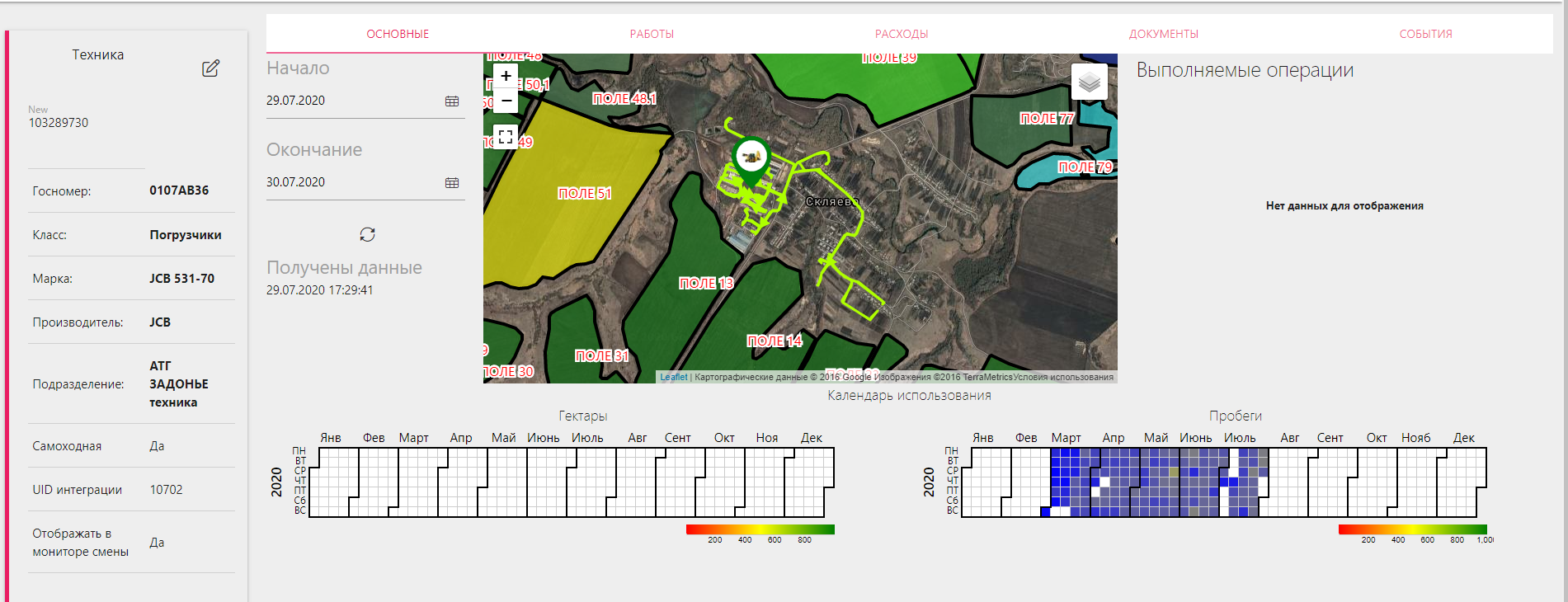Zoom in on the map
The height and width of the screenshot is (602, 1568).
pos(506,76)
